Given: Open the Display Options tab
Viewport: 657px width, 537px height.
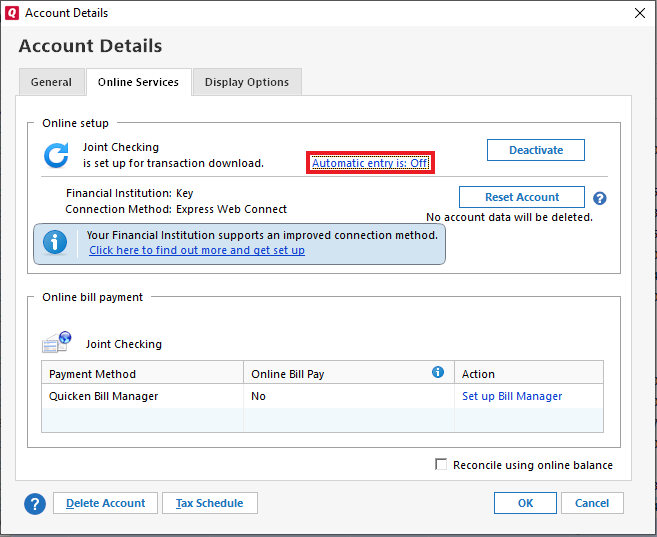Looking at the screenshot, I should point(247,82).
